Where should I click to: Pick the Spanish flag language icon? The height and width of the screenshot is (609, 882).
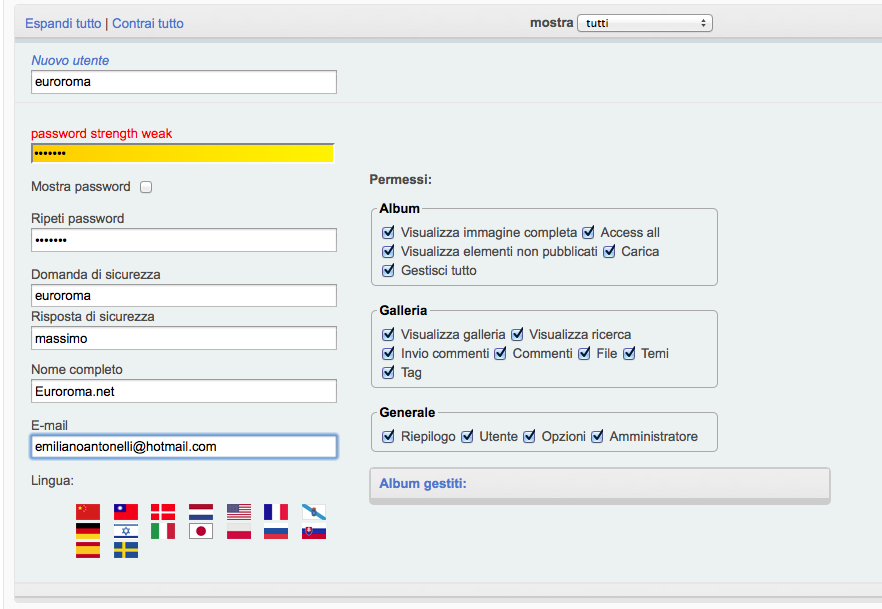[88, 550]
